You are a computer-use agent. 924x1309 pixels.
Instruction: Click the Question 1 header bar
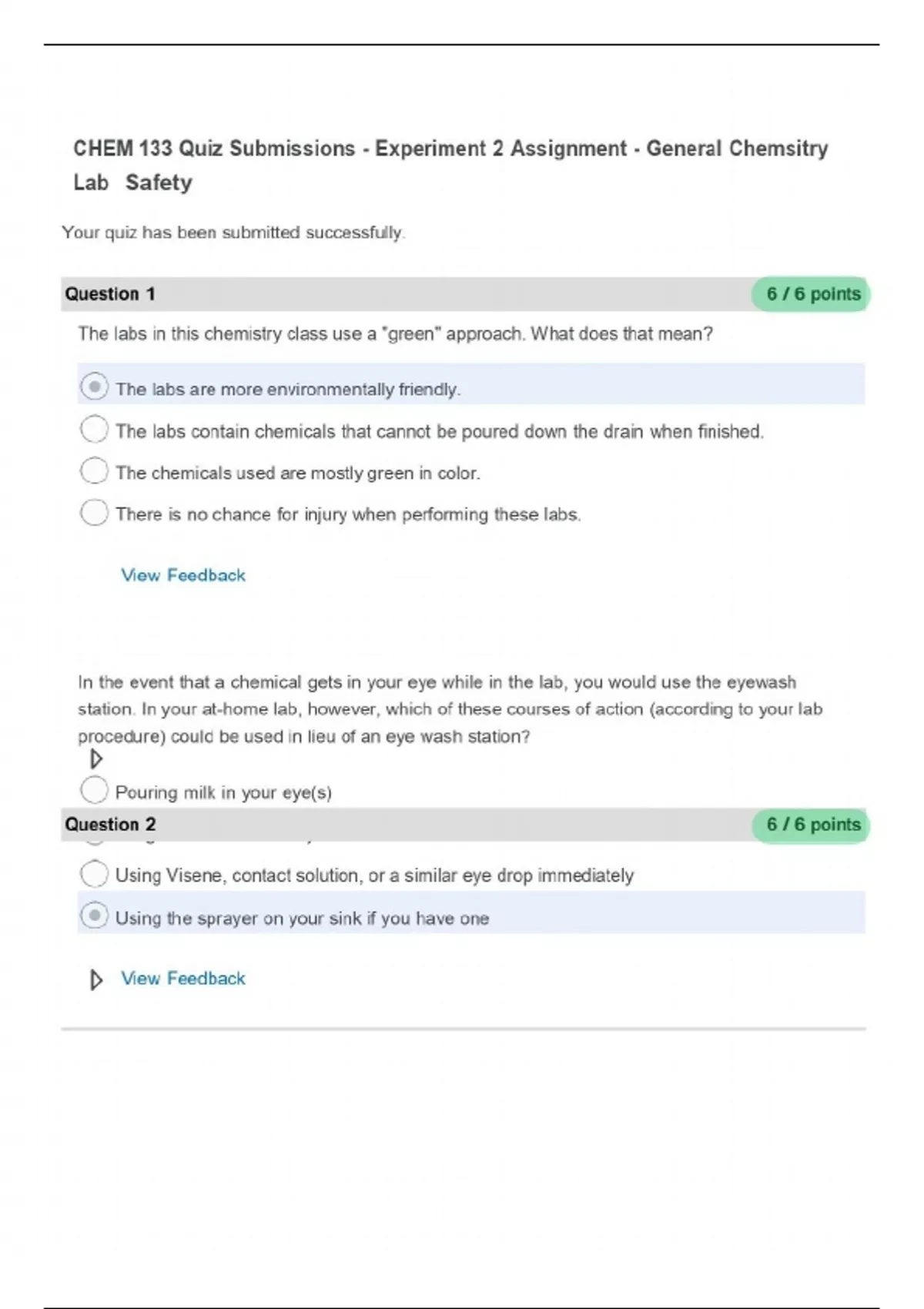click(x=385, y=294)
